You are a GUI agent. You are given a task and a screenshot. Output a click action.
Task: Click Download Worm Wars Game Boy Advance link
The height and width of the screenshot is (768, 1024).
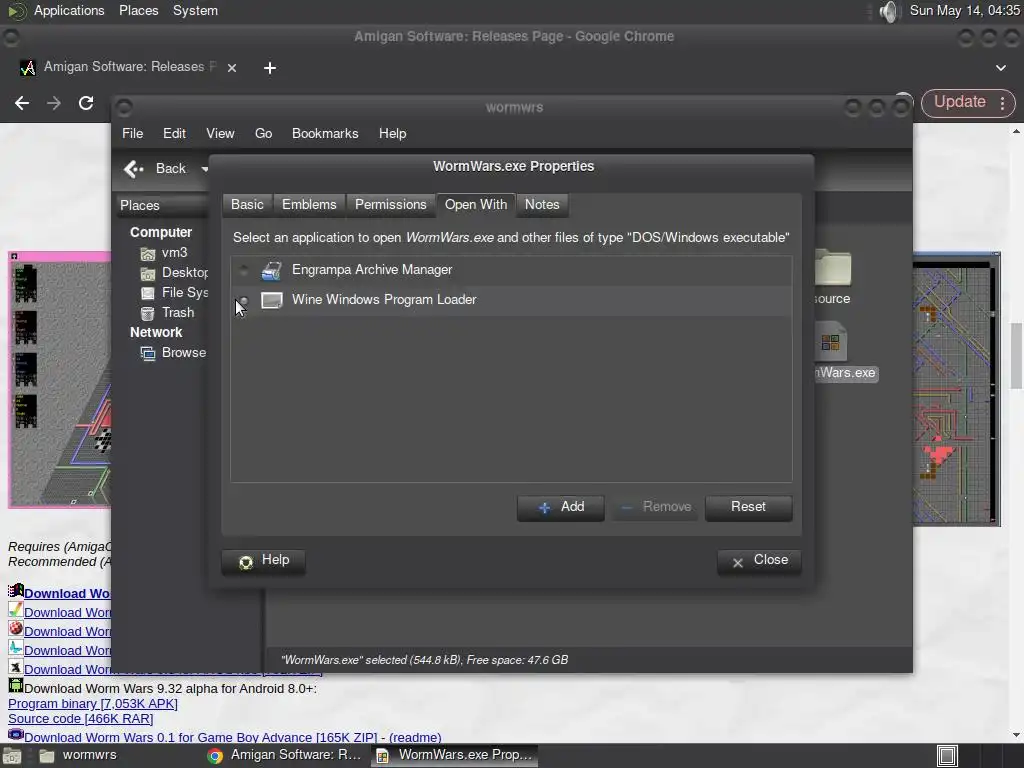(x=200, y=738)
